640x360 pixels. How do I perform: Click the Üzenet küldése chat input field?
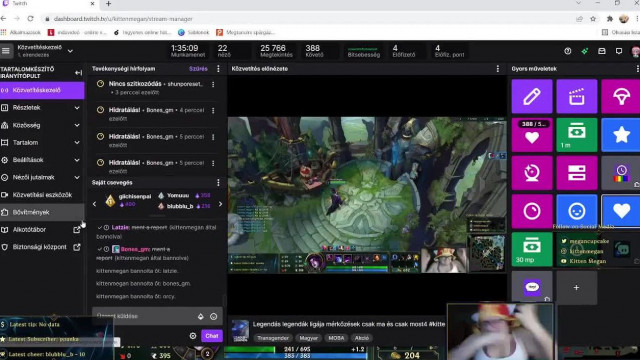click(x=157, y=316)
